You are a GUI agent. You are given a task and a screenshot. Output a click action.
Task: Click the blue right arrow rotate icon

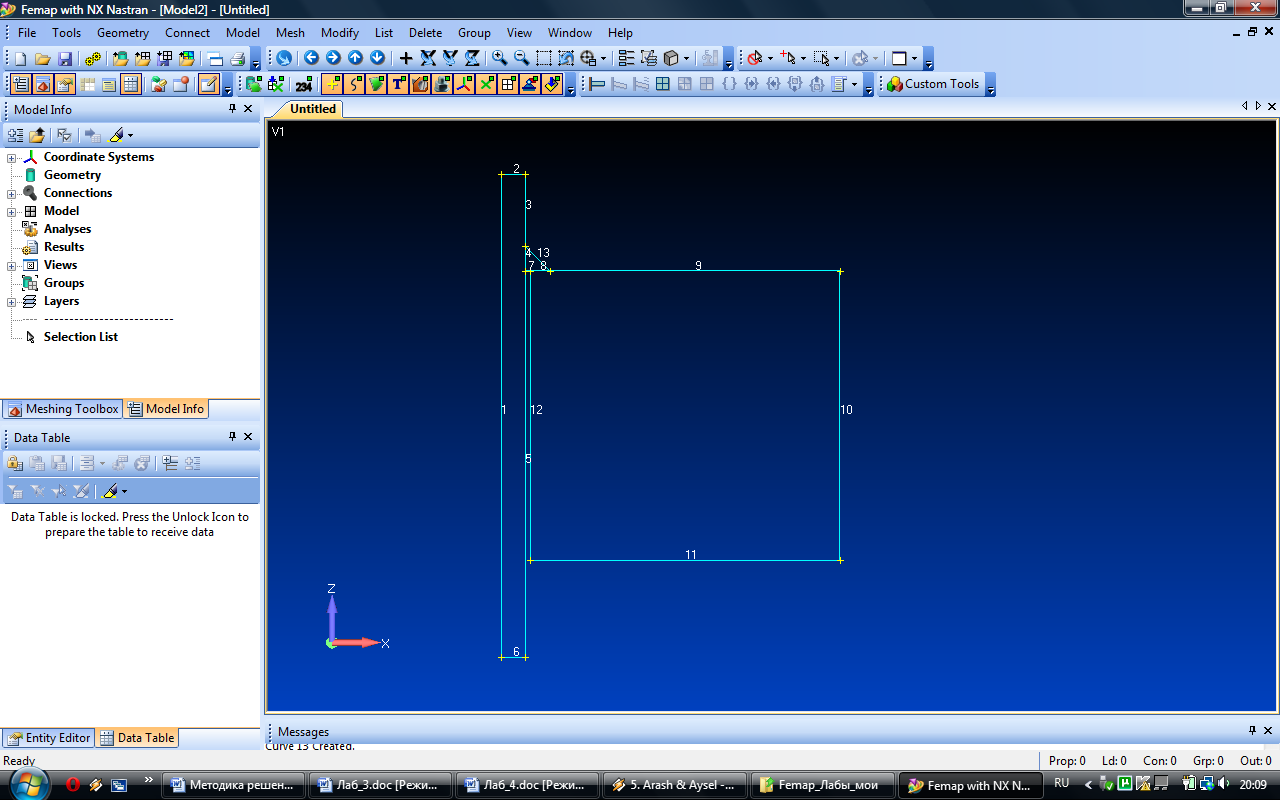click(x=333, y=59)
